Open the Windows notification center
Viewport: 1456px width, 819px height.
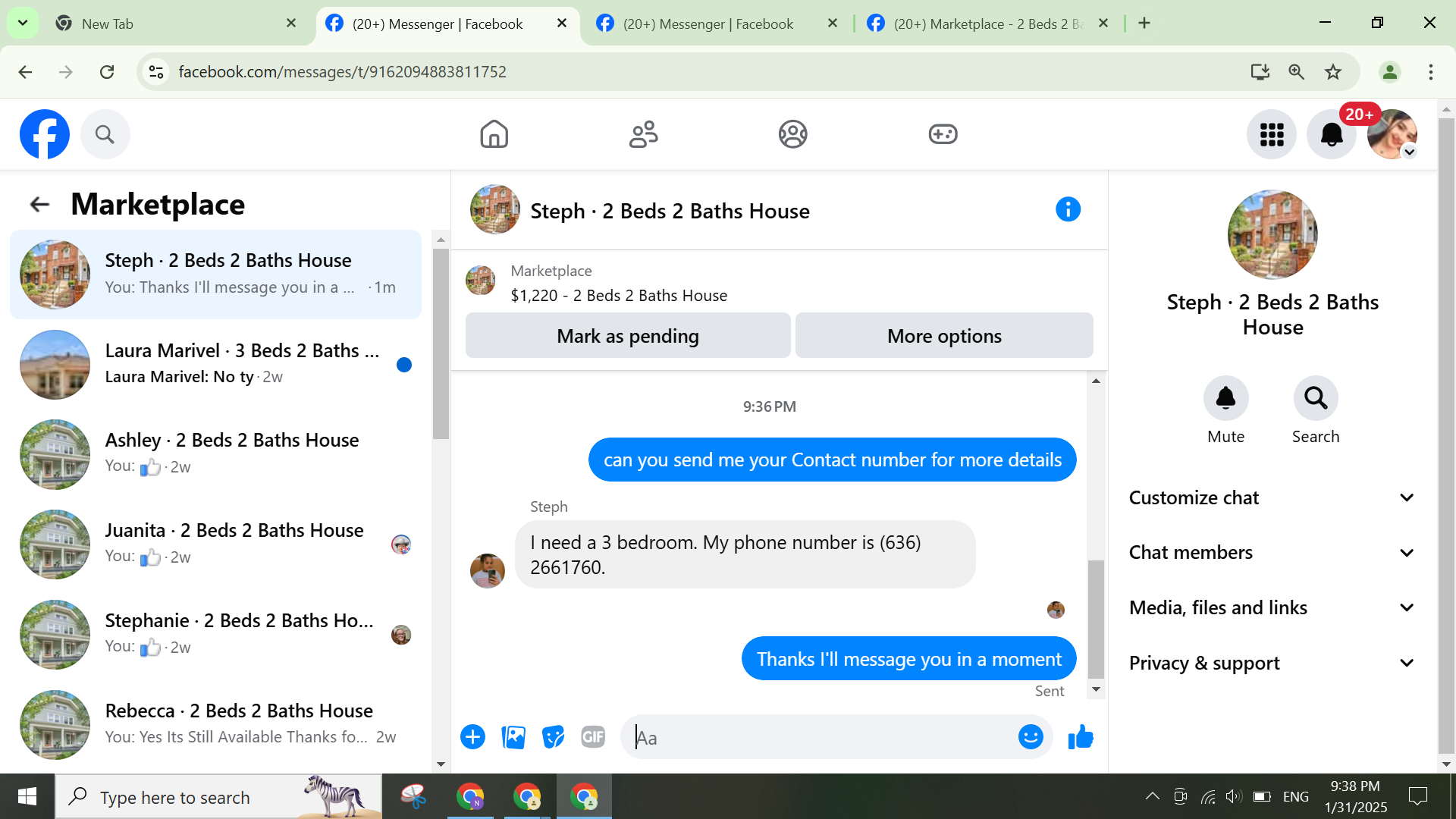click(1417, 796)
